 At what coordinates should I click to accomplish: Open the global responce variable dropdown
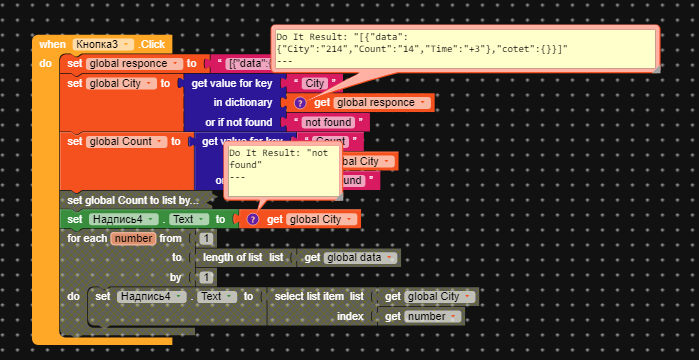pos(134,64)
